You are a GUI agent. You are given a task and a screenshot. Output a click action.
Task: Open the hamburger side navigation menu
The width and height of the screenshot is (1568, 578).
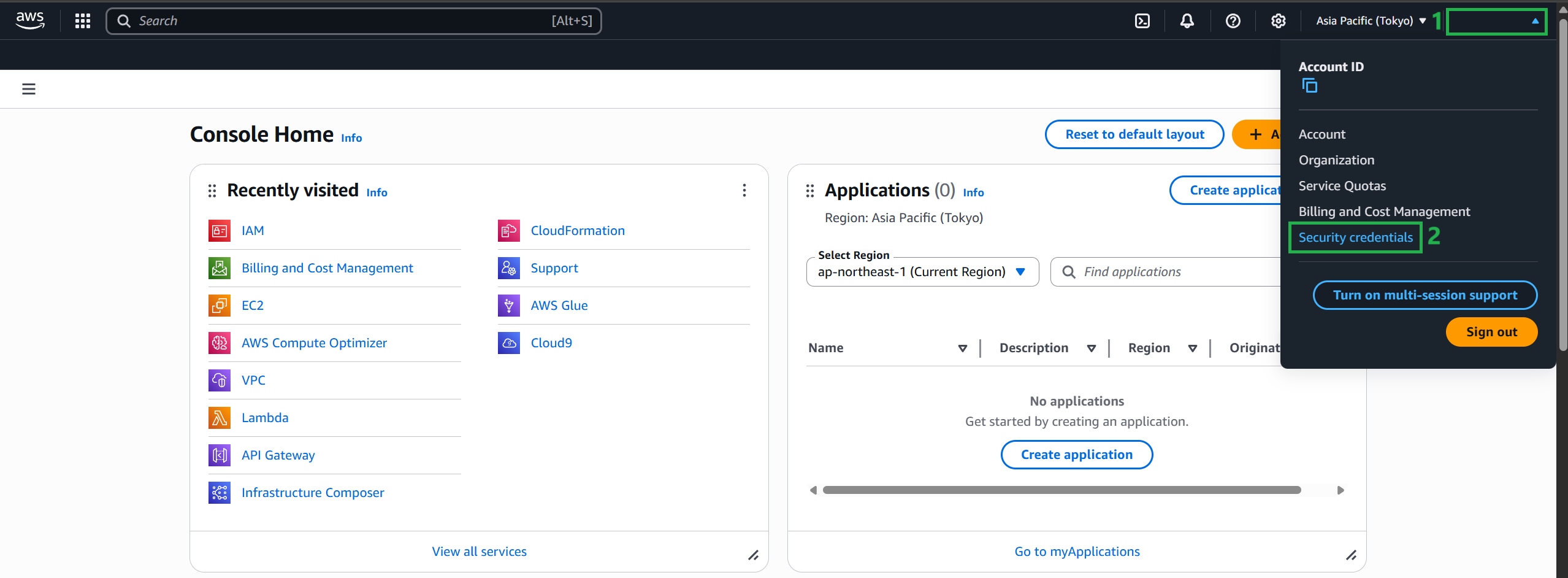(x=29, y=89)
